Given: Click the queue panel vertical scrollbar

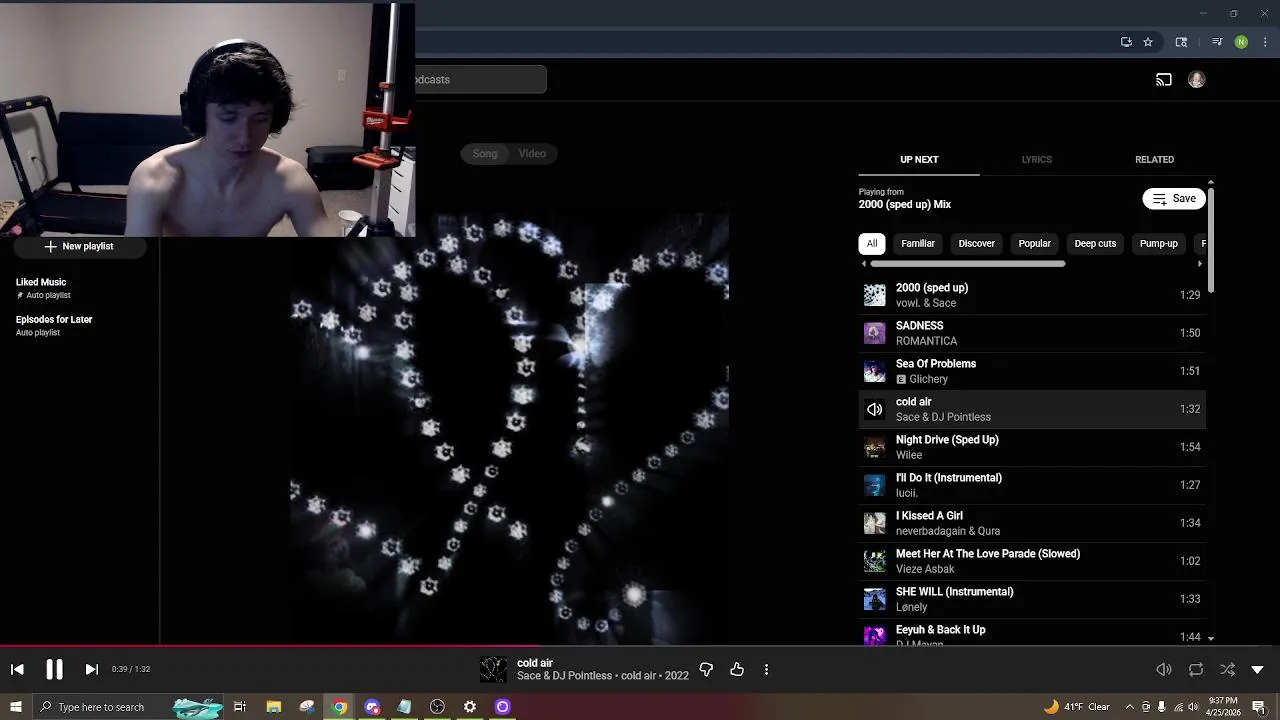Looking at the screenshot, I should (x=1211, y=238).
